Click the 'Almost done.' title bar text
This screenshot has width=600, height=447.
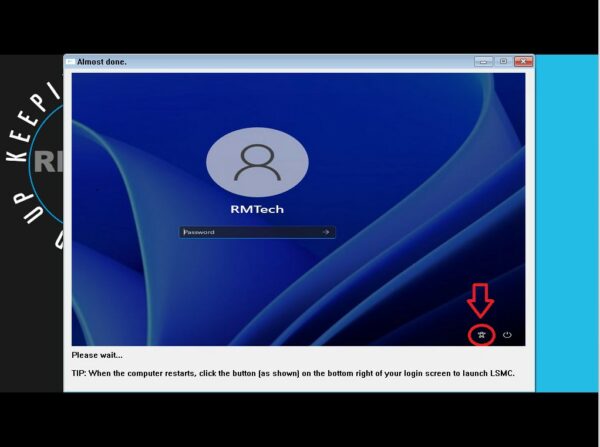(x=102, y=61)
